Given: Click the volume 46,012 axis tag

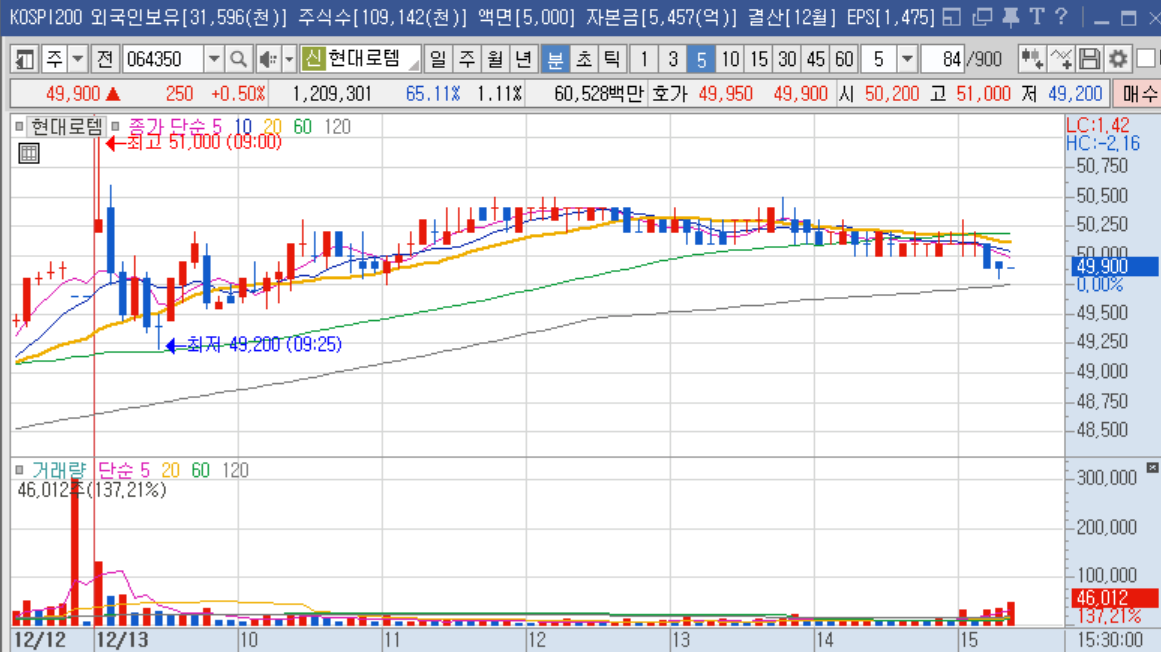Looking at the screenshot, I should 1114,598.
